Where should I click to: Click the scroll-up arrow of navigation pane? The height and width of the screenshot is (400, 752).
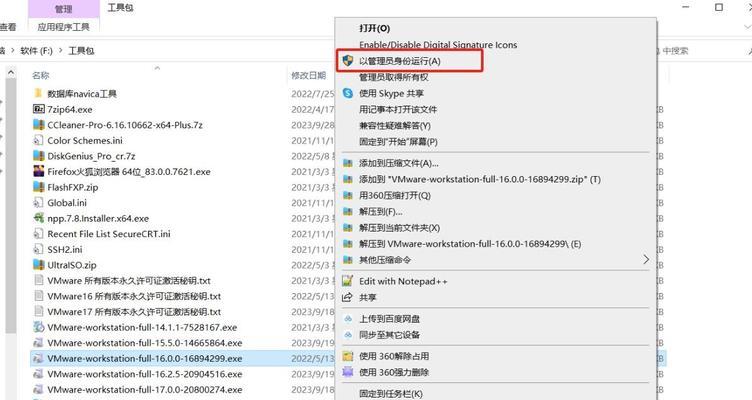[11, 73]
